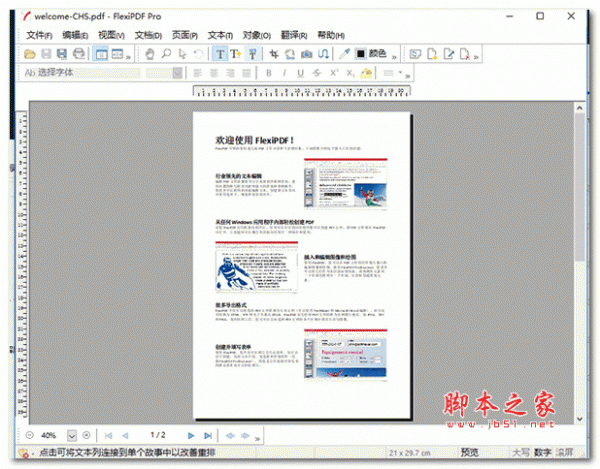
Task: Toggle Bold formatting
Action: pos(269,73)
